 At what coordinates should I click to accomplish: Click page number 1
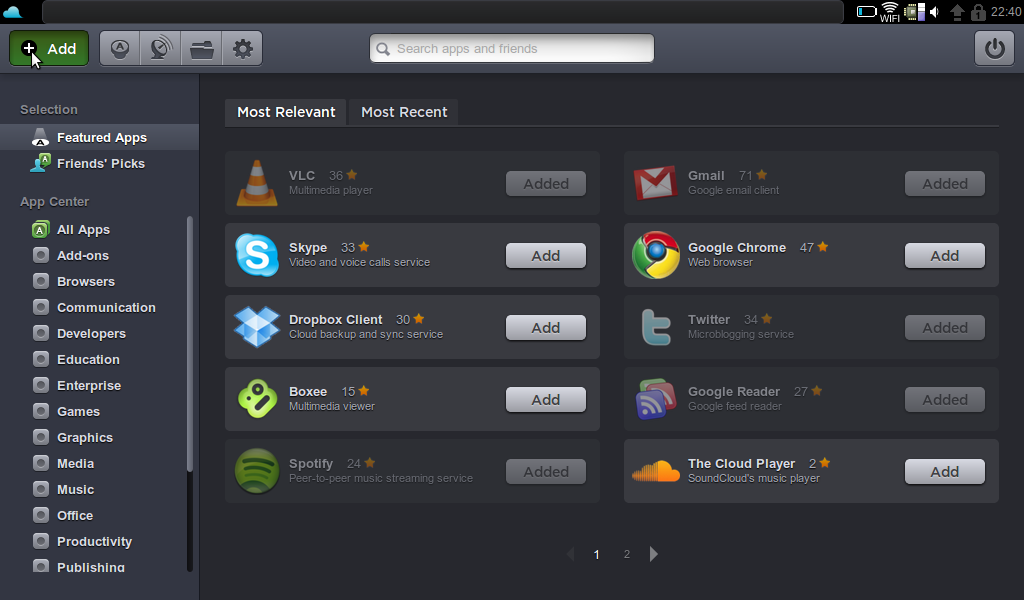596,554
